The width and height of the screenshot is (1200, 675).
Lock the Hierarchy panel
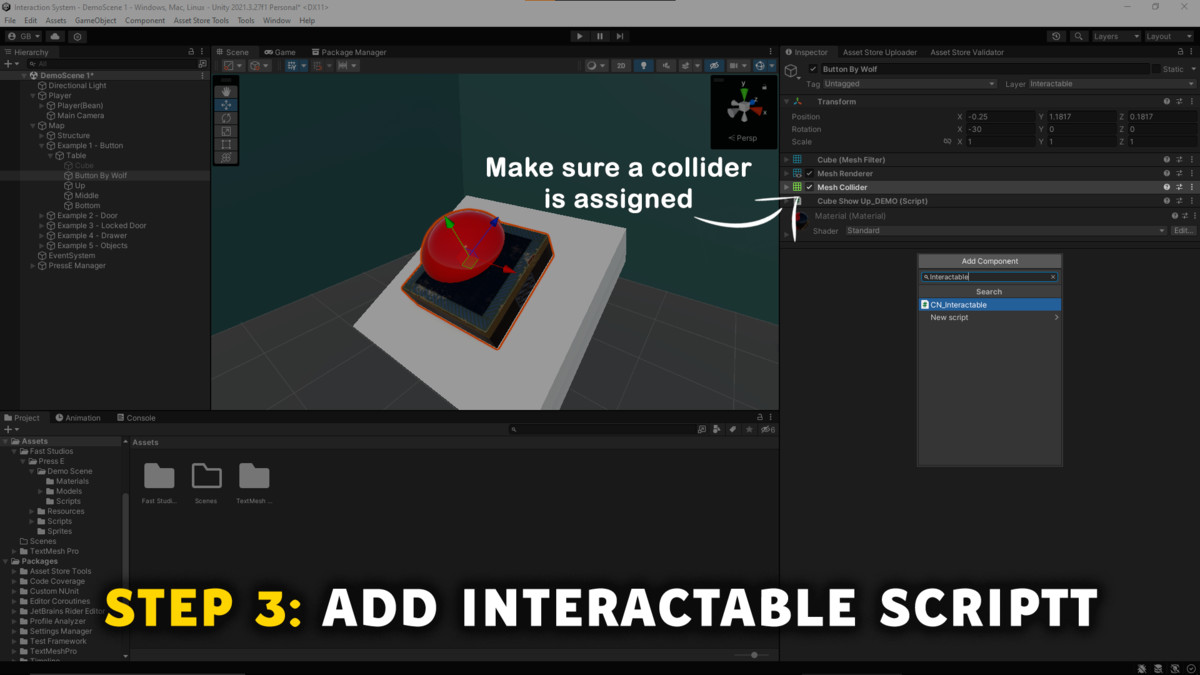pyautogui.click(x=191, y=52)
